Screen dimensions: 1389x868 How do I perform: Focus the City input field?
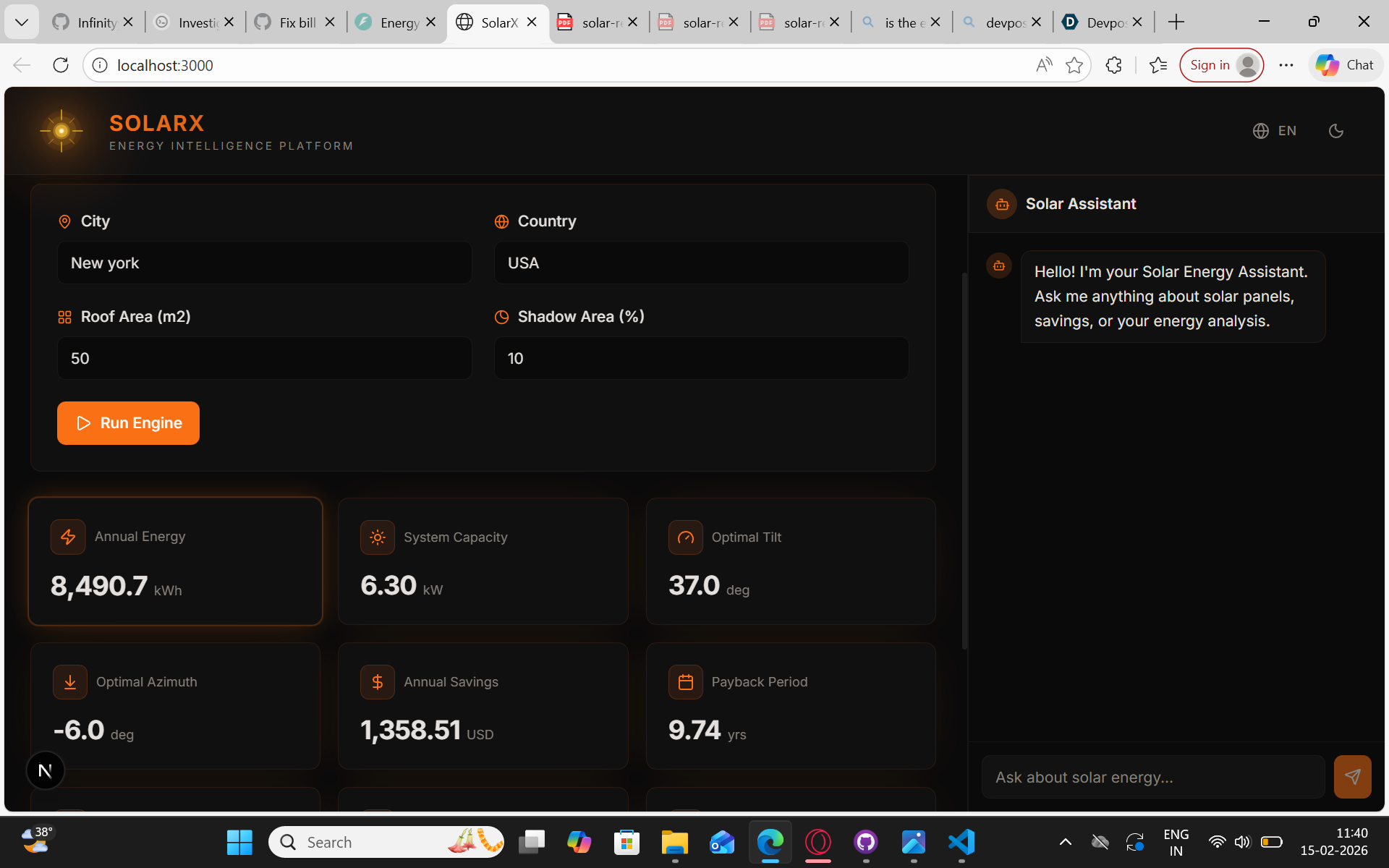(x=264, y=263)
